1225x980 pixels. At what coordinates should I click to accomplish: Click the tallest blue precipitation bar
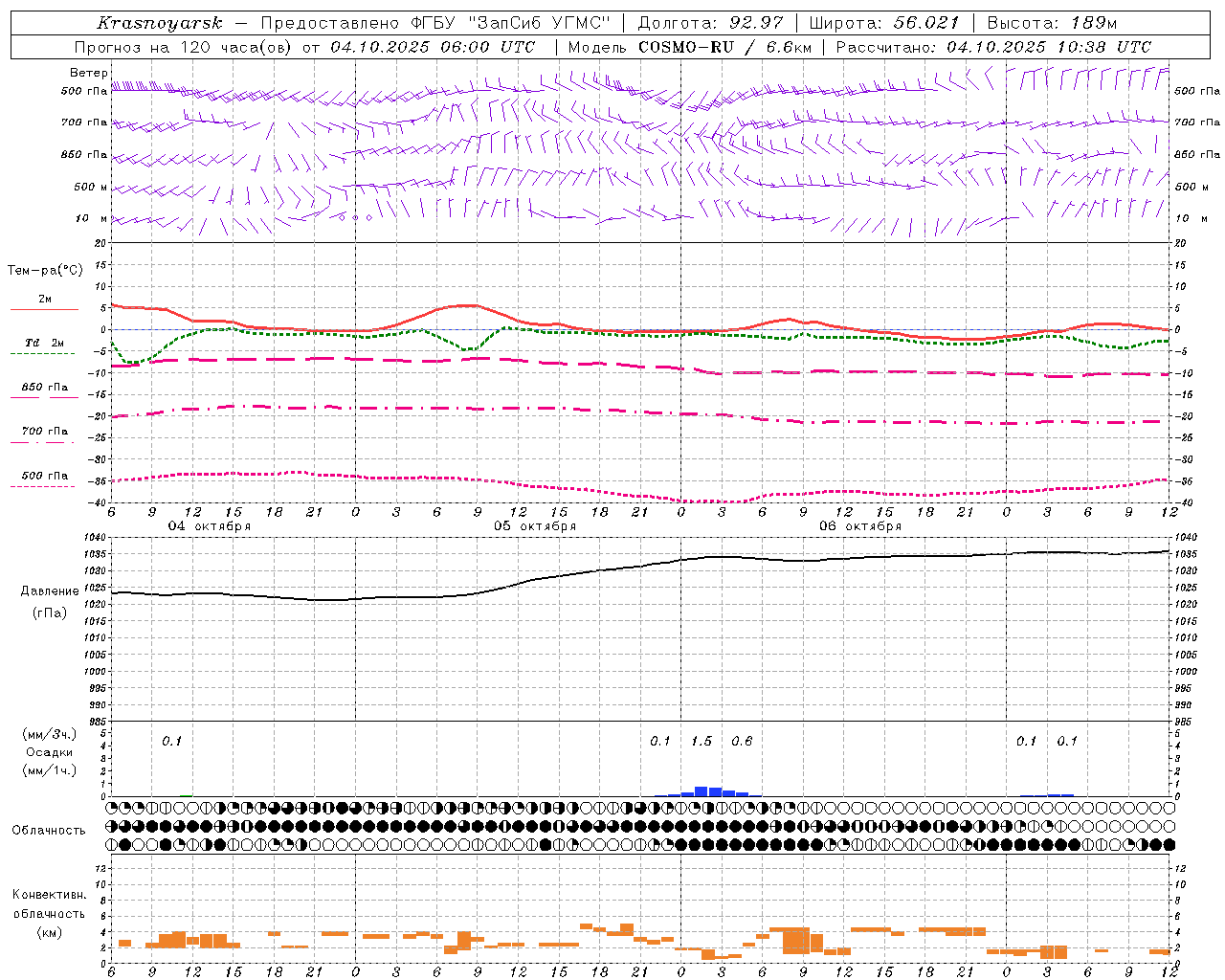coord(702,791)
